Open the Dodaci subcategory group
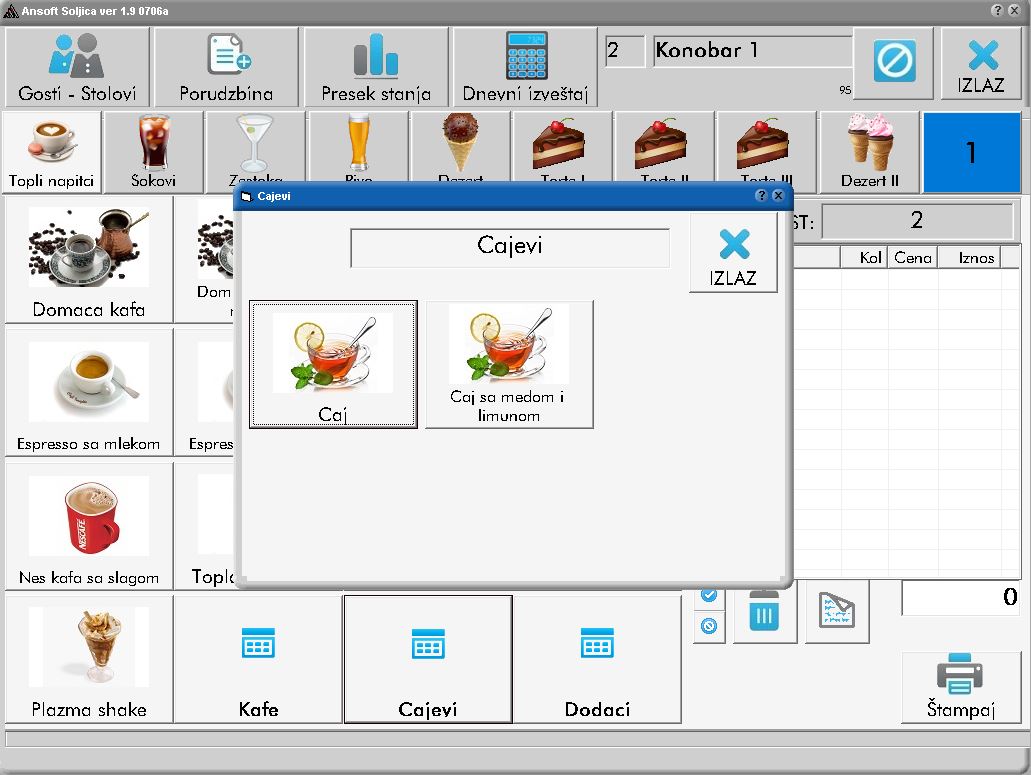This screenshot has height=775, width=1031. 597,659
